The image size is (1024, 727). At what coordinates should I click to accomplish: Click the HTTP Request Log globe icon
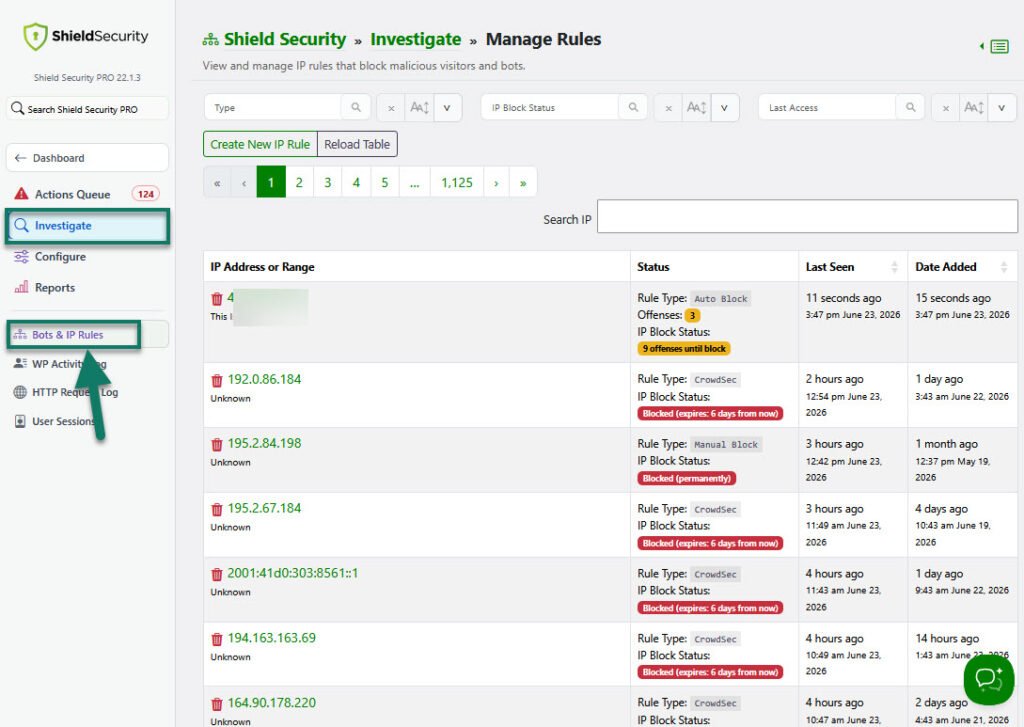(x=20, y=392)
